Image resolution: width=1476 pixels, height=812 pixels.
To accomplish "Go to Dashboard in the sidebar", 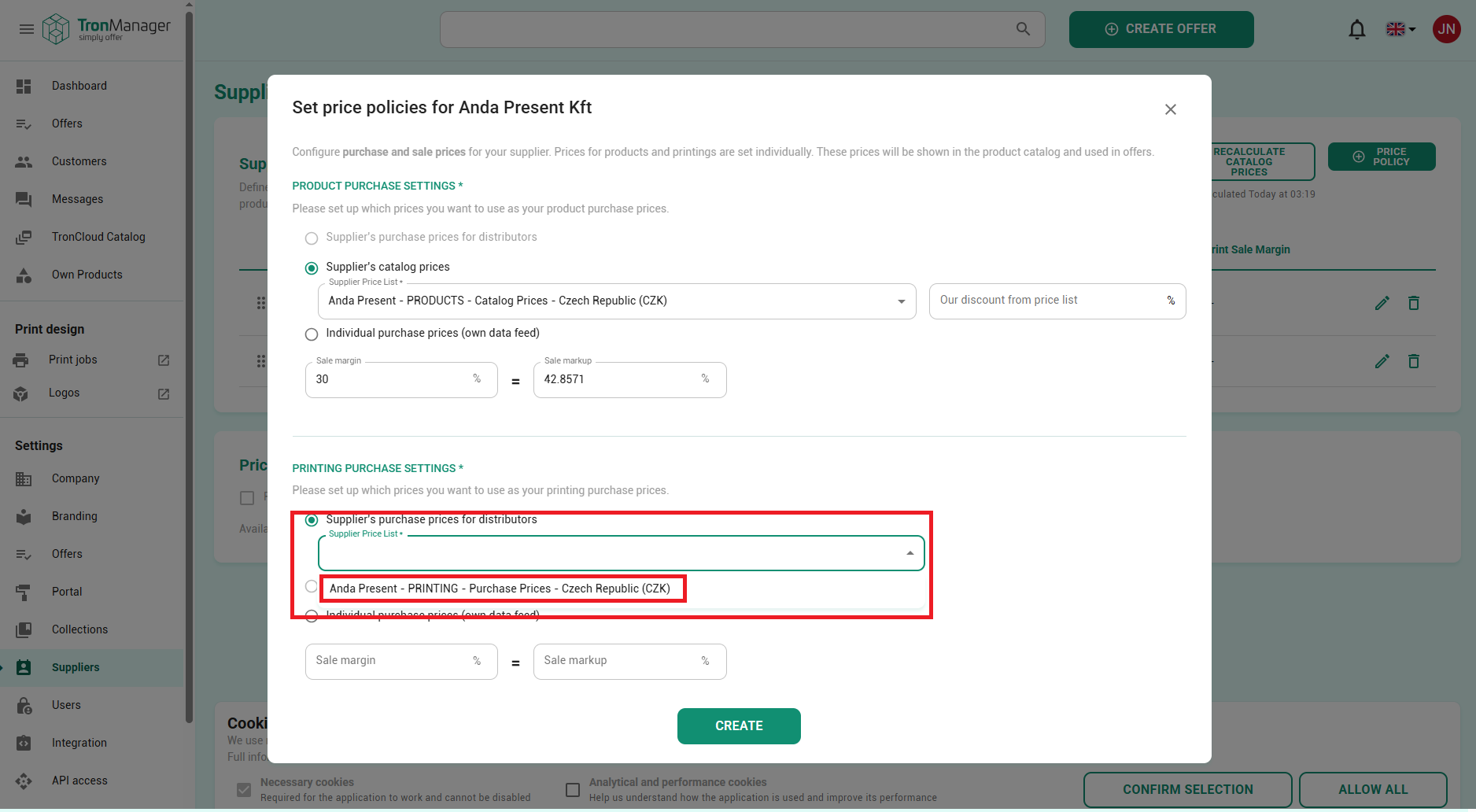I will 79,87.
